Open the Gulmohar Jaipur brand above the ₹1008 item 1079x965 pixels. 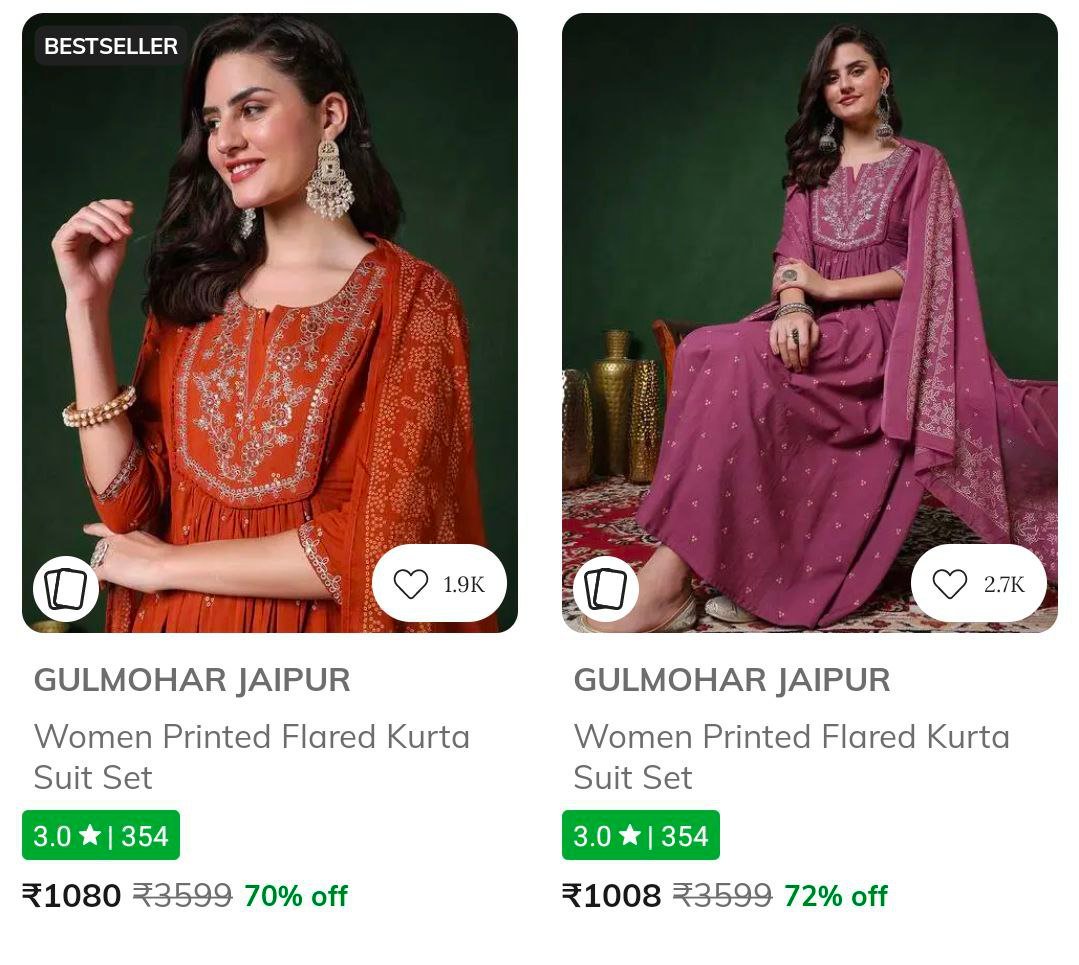(x=732, y=680)
